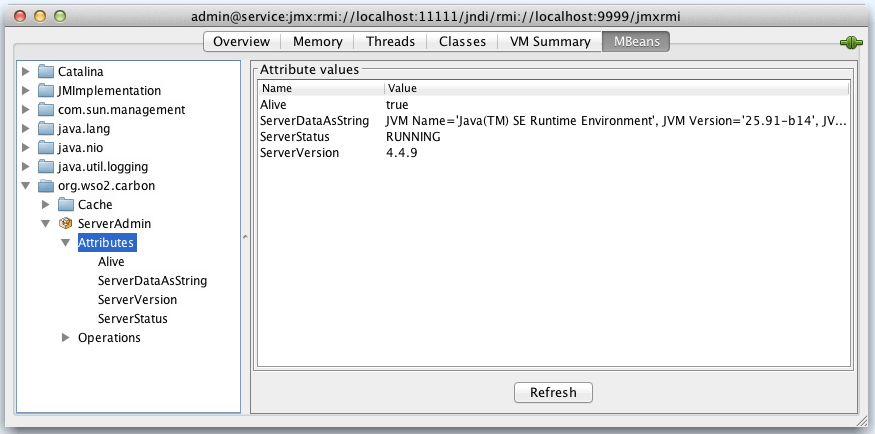Expand the java.lang domain node

point(25,129)
